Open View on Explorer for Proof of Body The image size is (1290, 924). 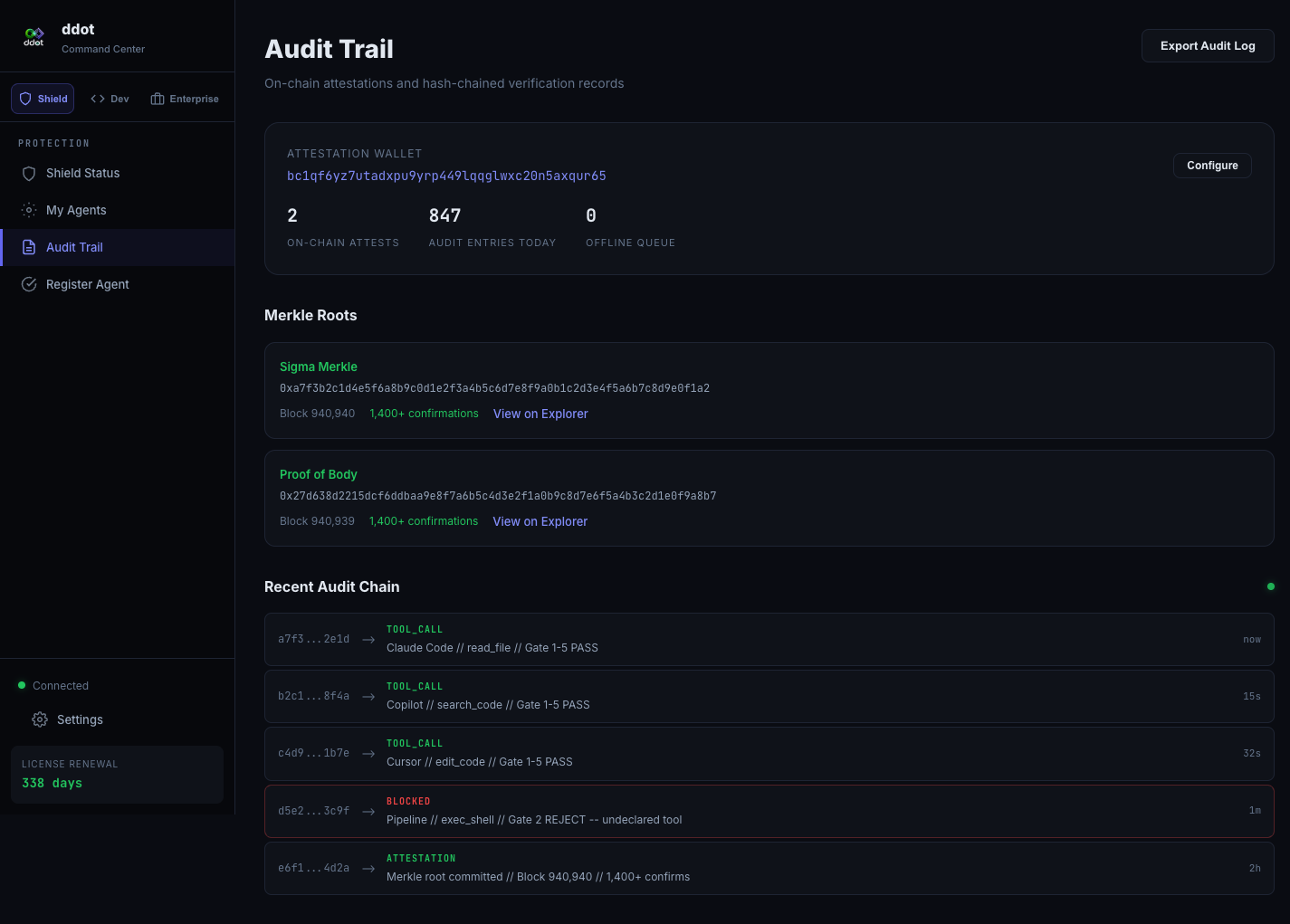(540, 521)
